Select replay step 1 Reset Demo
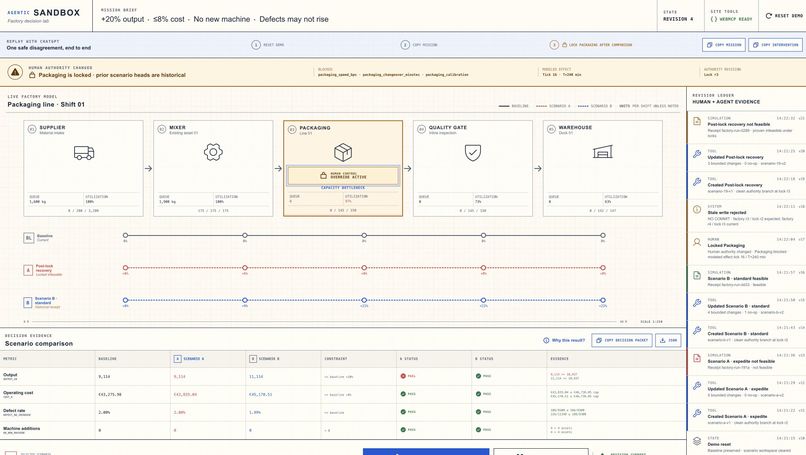 [x=268, y=45]
